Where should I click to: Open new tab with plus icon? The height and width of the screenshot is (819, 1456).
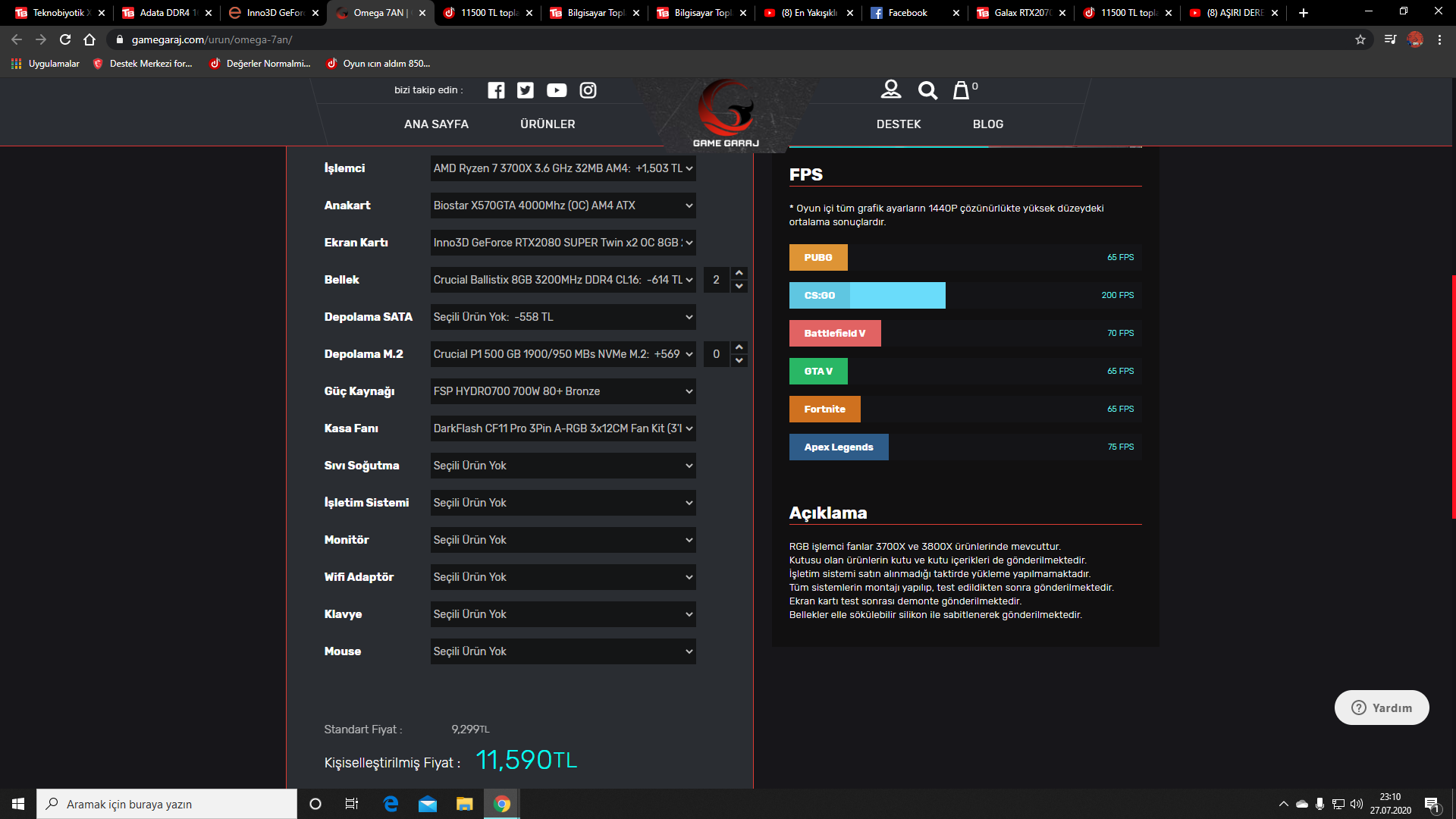[x=1304, y=13]
